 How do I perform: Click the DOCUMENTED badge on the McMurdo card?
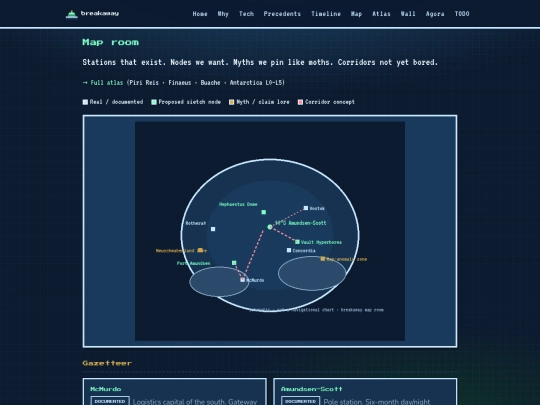(110, 401)
